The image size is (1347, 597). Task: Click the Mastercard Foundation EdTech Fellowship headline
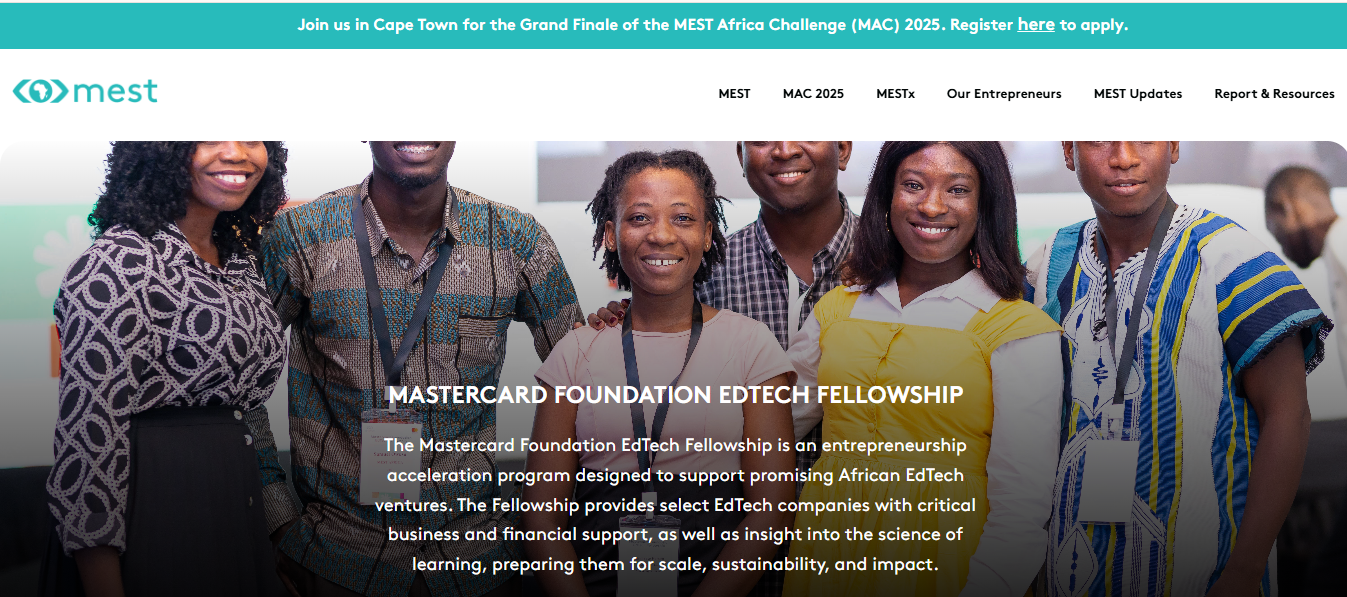tap(676, 396)
